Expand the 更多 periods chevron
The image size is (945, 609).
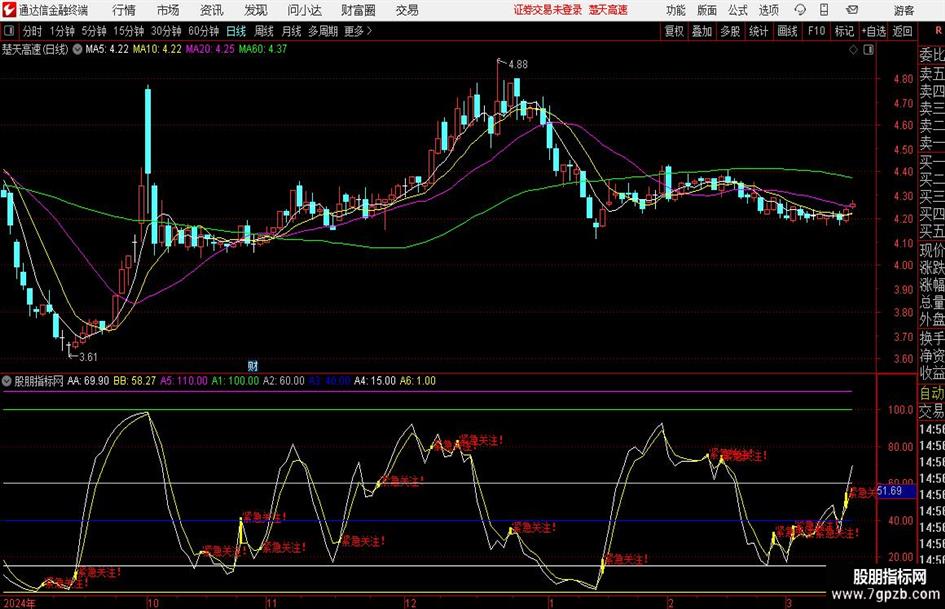[x=369, y=31]
